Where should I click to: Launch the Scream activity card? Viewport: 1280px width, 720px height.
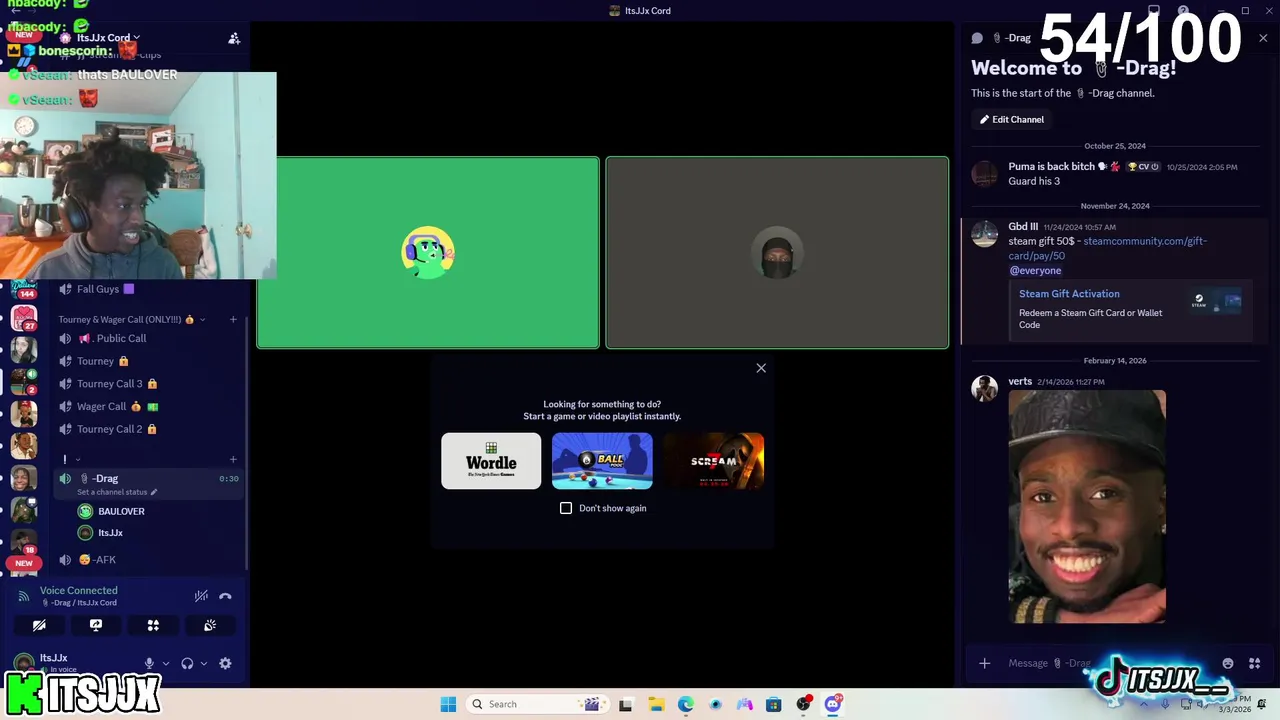714,461
